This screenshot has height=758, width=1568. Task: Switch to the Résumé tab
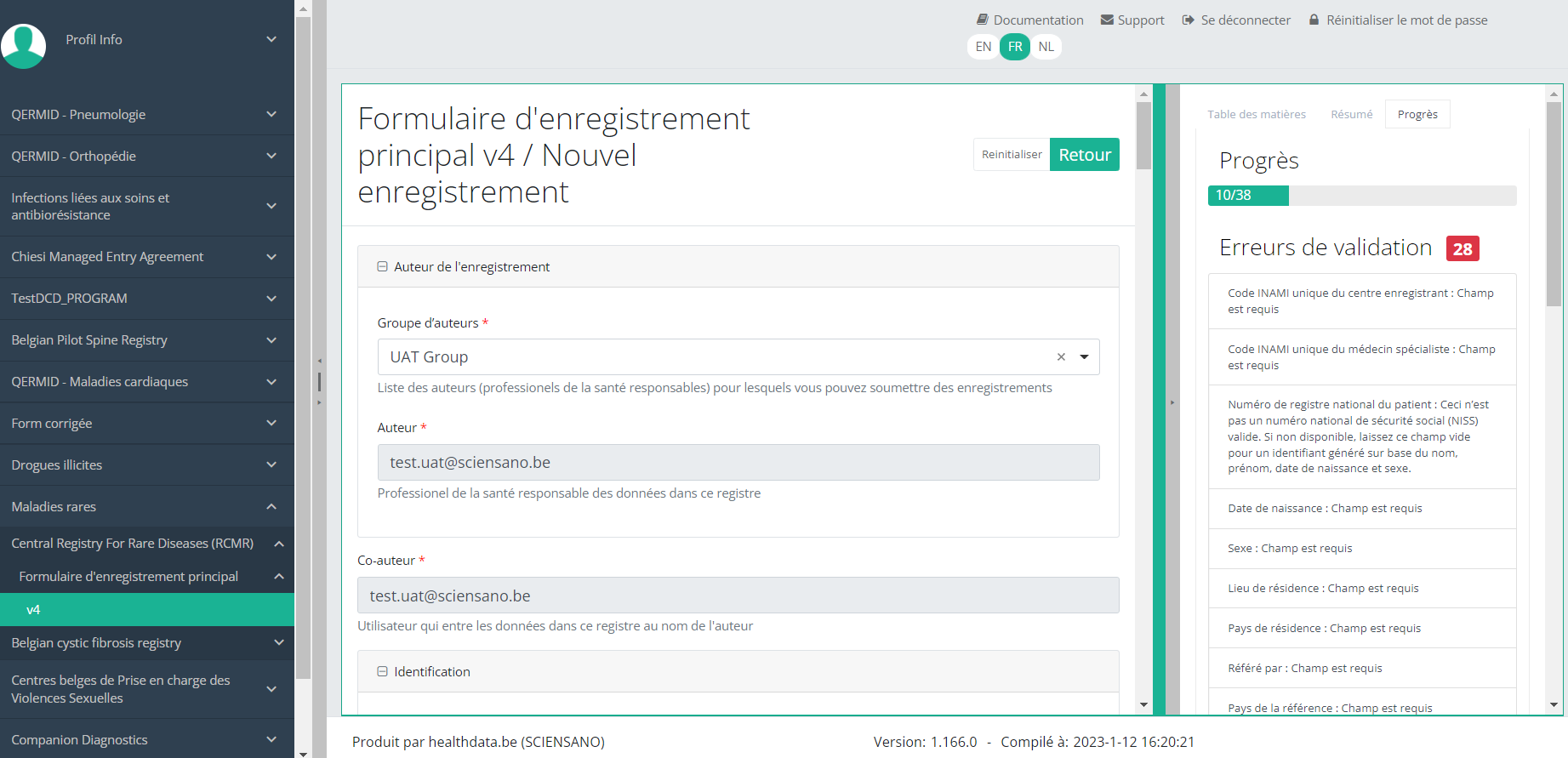click(x=1351, y=114)
